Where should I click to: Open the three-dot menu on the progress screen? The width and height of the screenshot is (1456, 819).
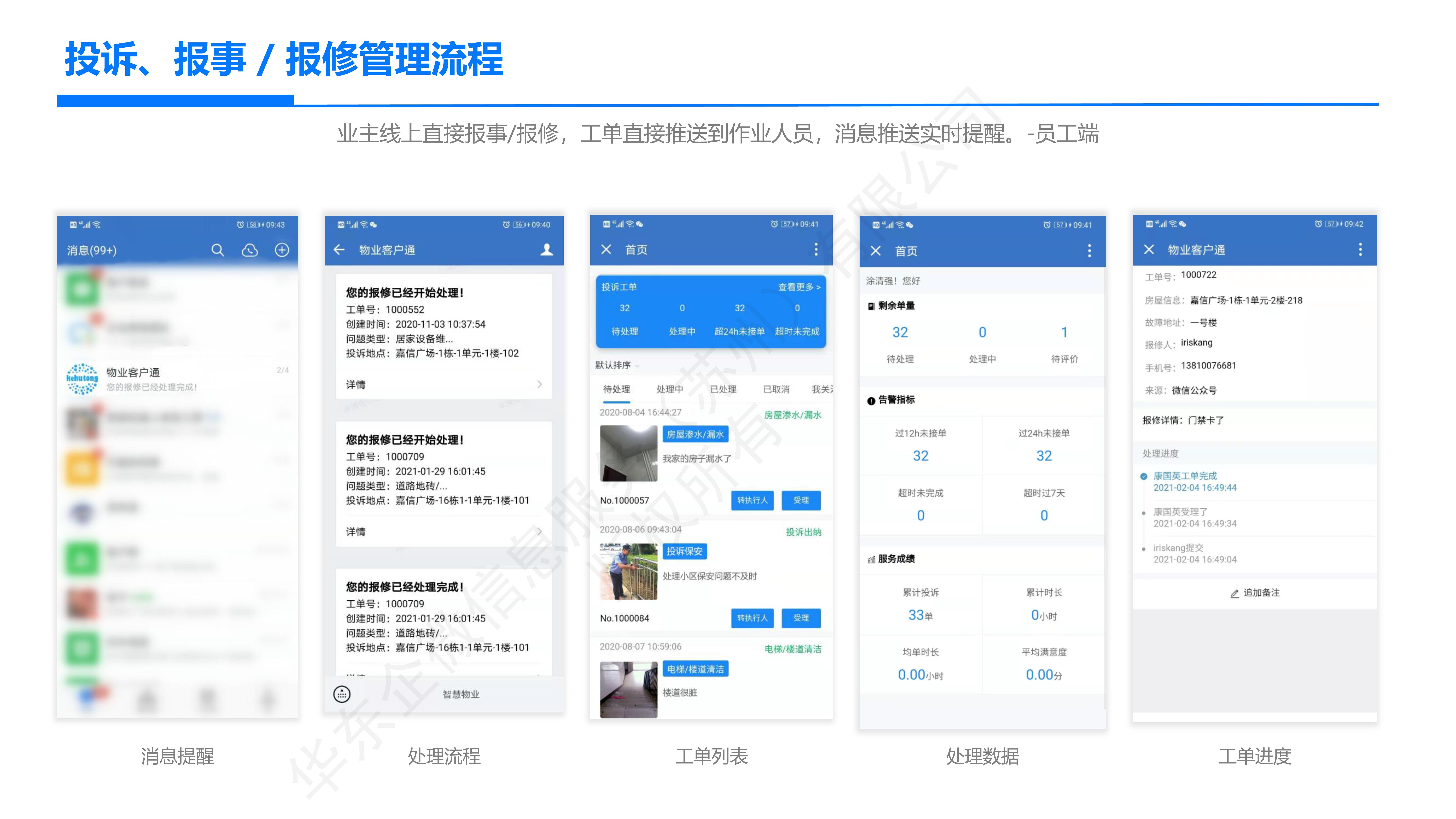[1360, 249]
